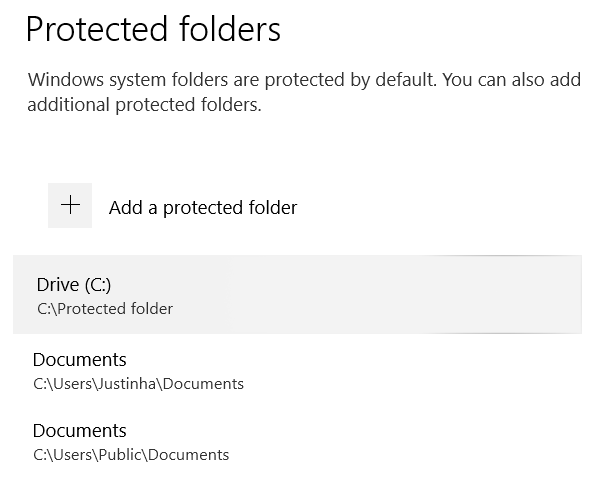Select the highlighted Drive (C:) folder entry

(x=296, y=295)
